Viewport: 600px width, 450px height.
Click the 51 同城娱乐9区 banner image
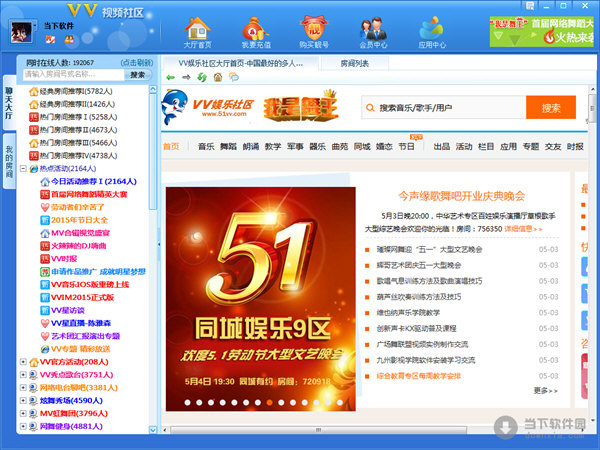pyautogui.click(x=261, y=299)
